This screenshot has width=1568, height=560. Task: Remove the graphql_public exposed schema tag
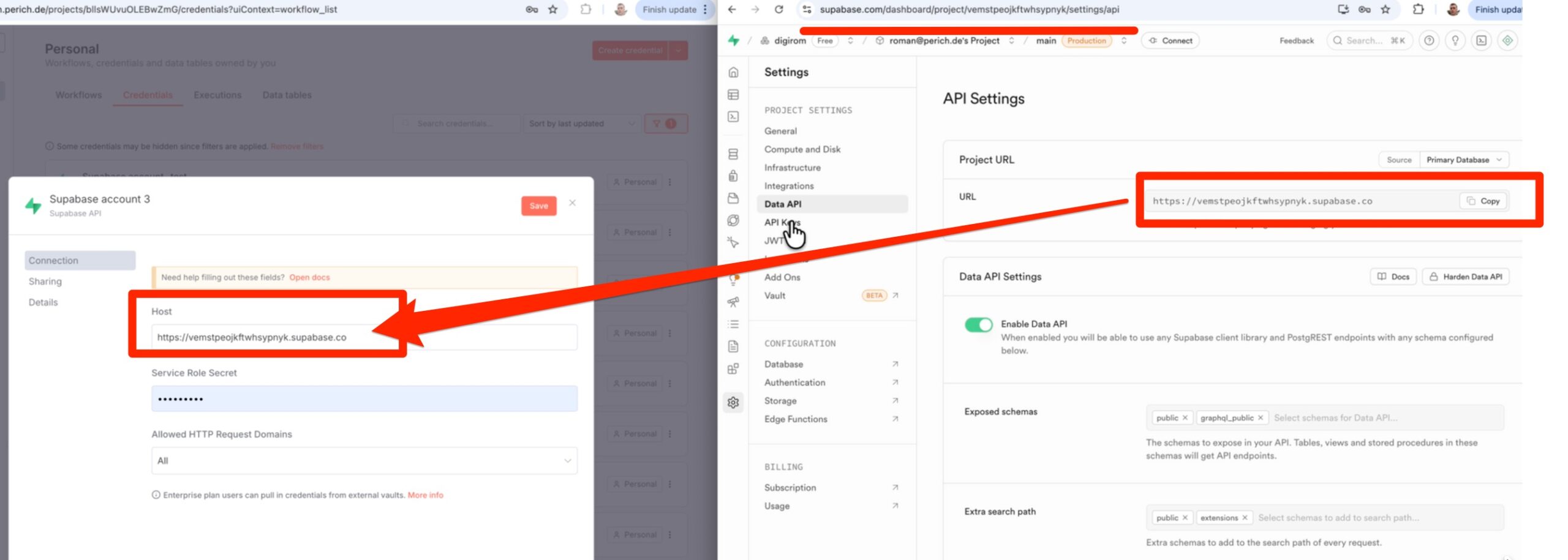point(1261,418)
